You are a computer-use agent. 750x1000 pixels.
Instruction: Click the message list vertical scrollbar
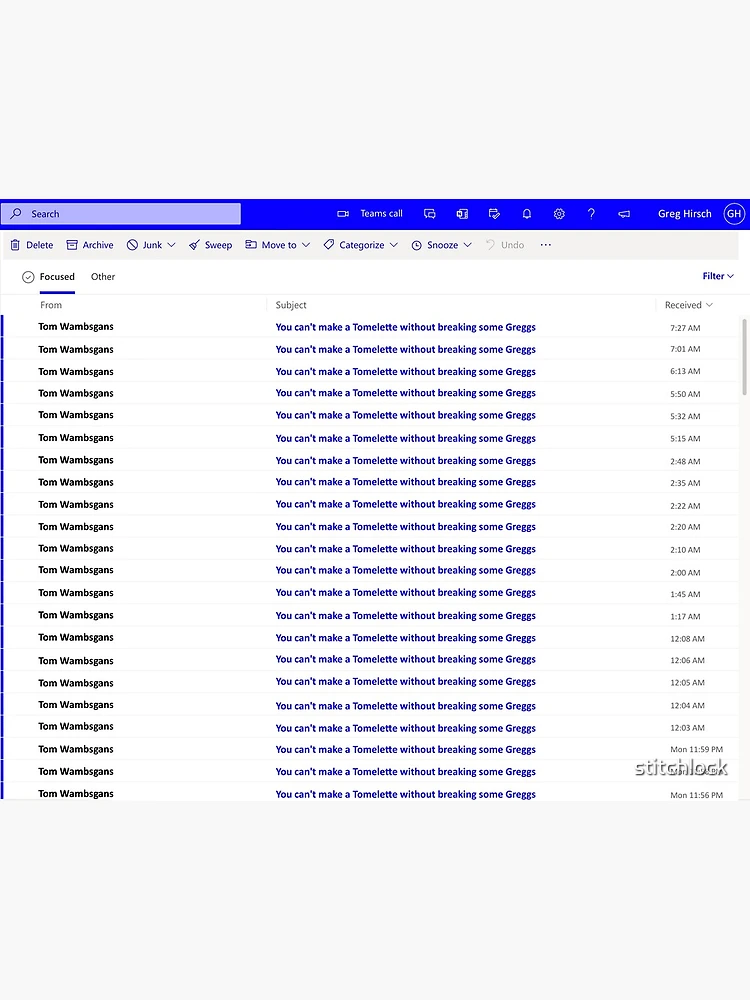pos(744,357)
